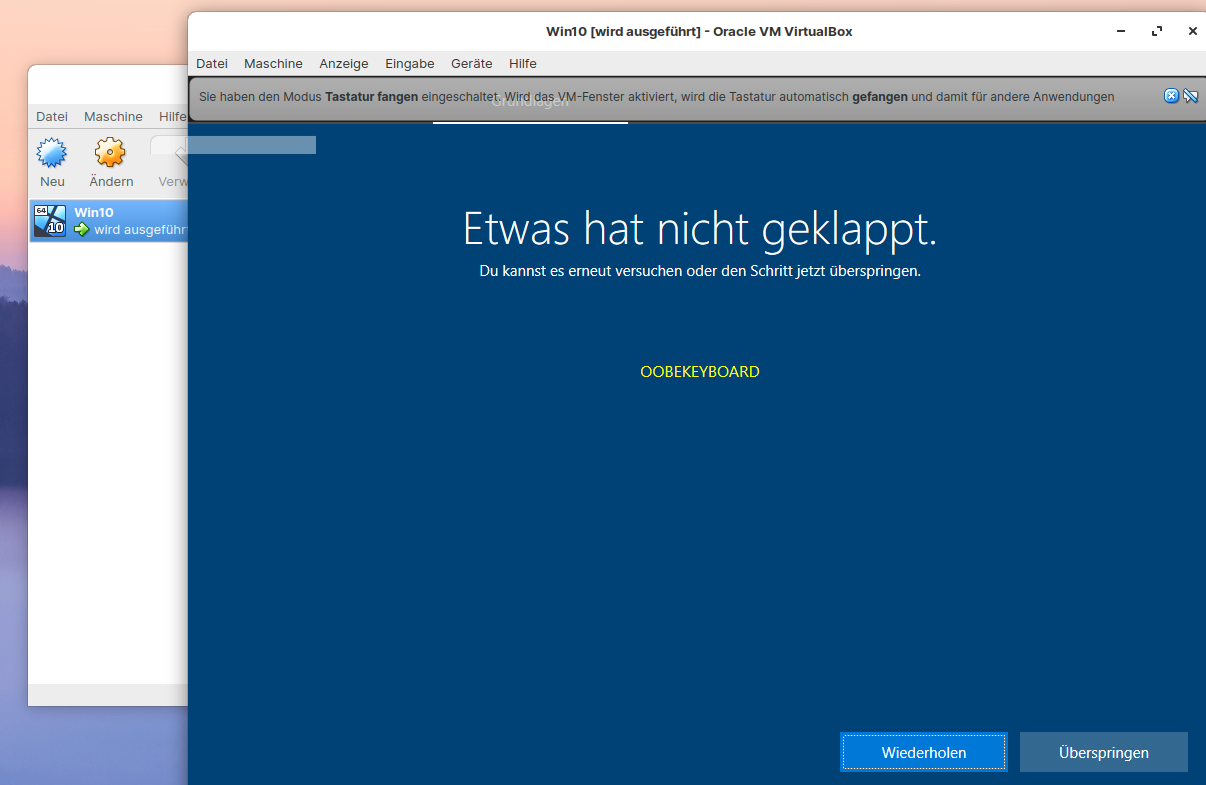The image size is (1206, 785).
Task: Click the green running arrow status icon
Action: (x=82, y=230)
